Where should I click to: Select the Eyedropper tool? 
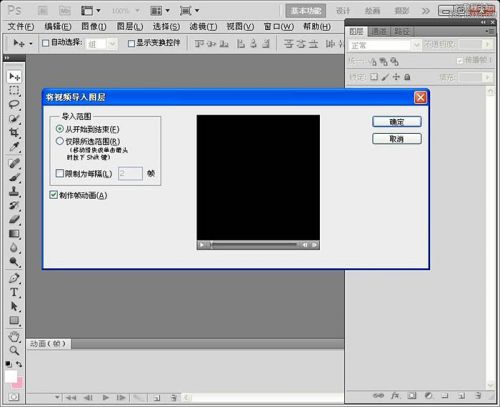coord(14,147)
